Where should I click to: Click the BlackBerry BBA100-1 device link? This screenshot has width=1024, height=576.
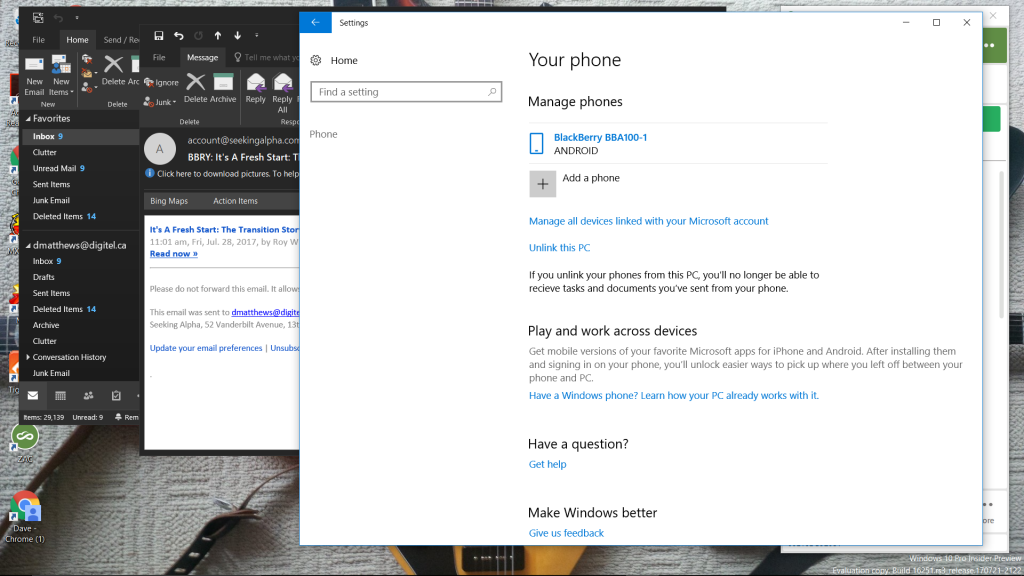[600, 137]
